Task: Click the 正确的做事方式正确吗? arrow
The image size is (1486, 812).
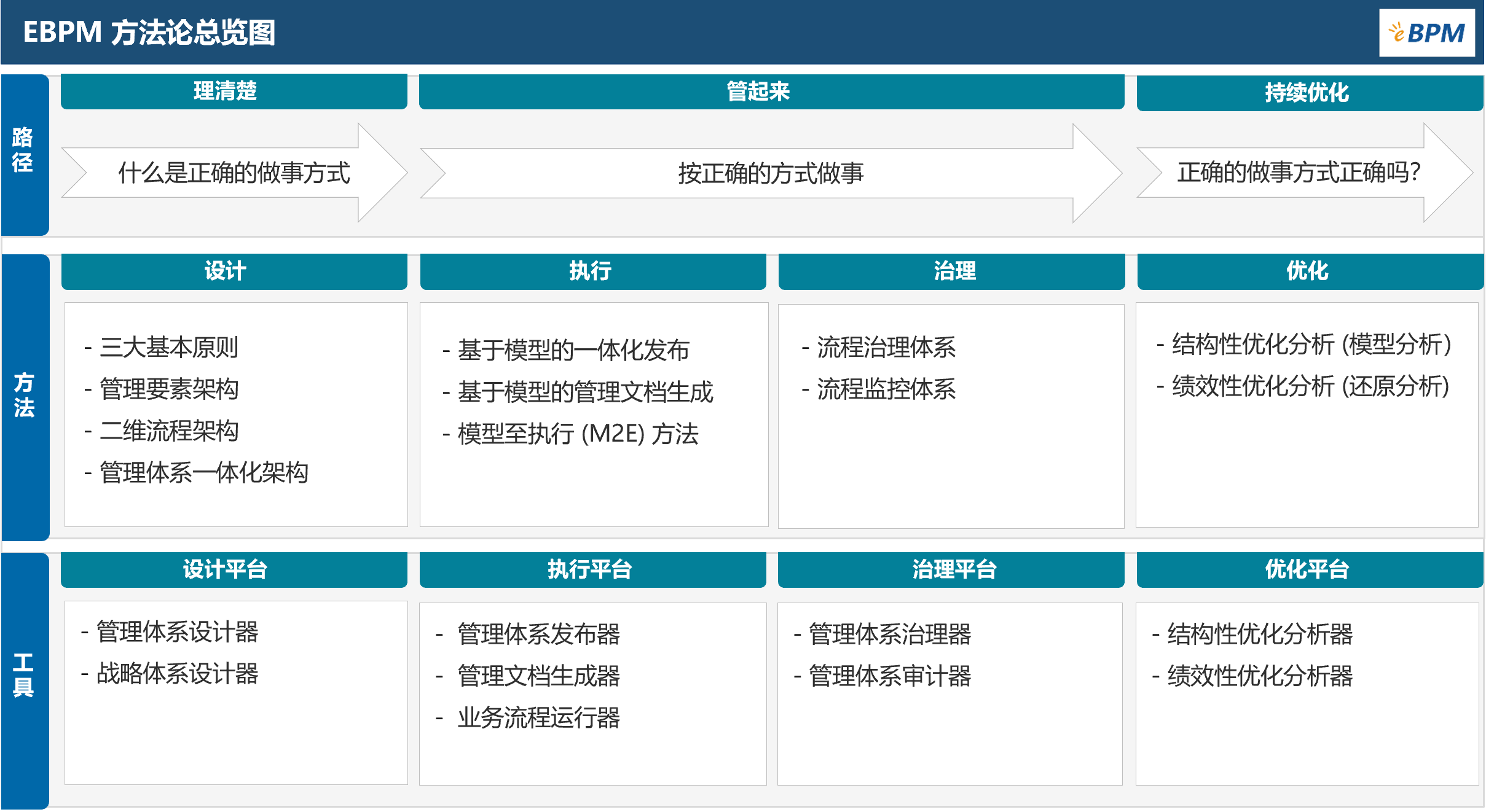Action: [x=1298, y=173]
